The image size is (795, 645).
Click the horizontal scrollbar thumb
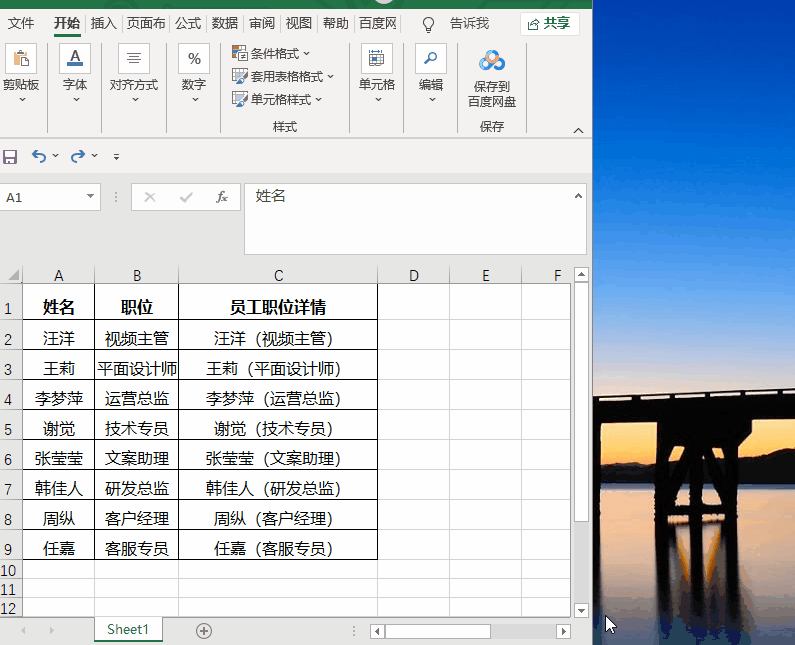coord(438,631)
